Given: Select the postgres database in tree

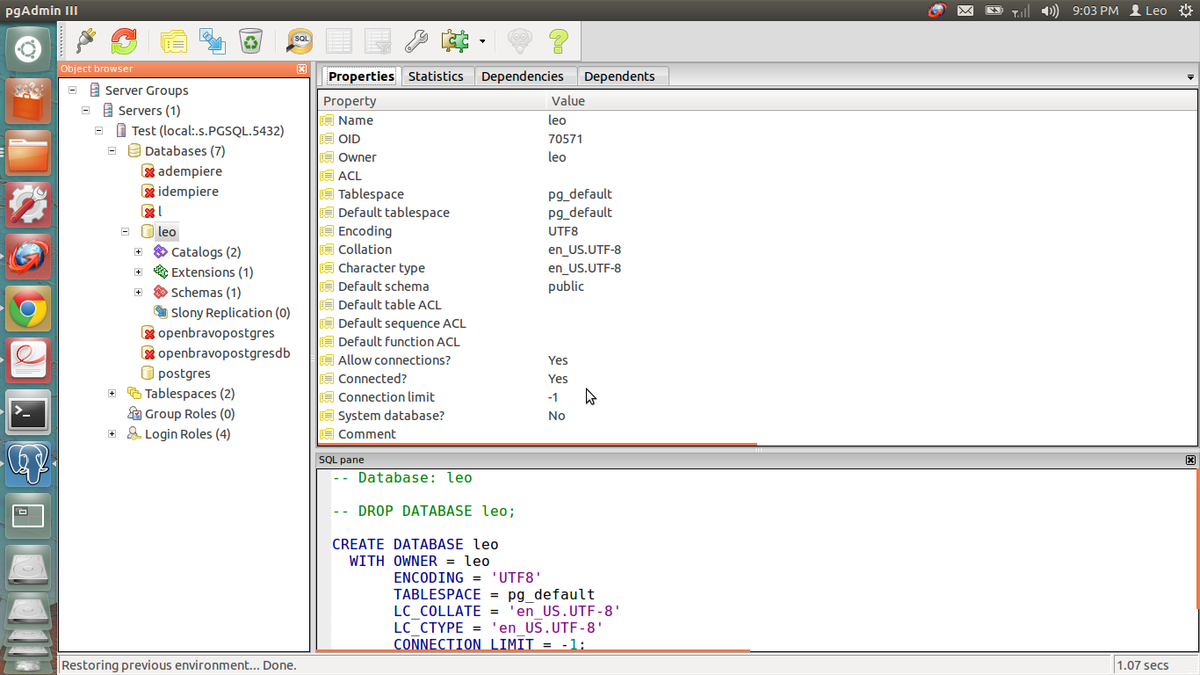Looking at the screenshot, I should 184,373.
